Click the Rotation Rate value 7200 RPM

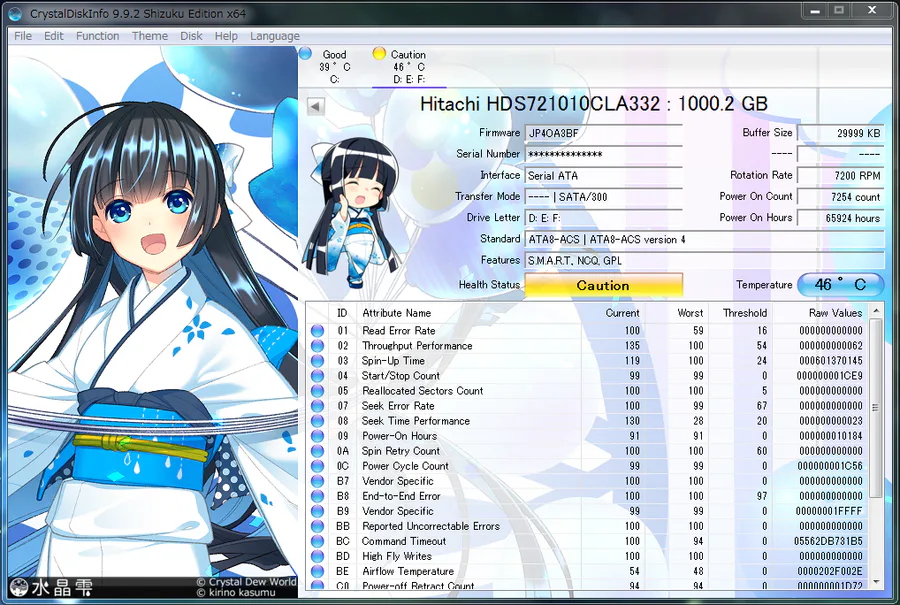point(841,176)
